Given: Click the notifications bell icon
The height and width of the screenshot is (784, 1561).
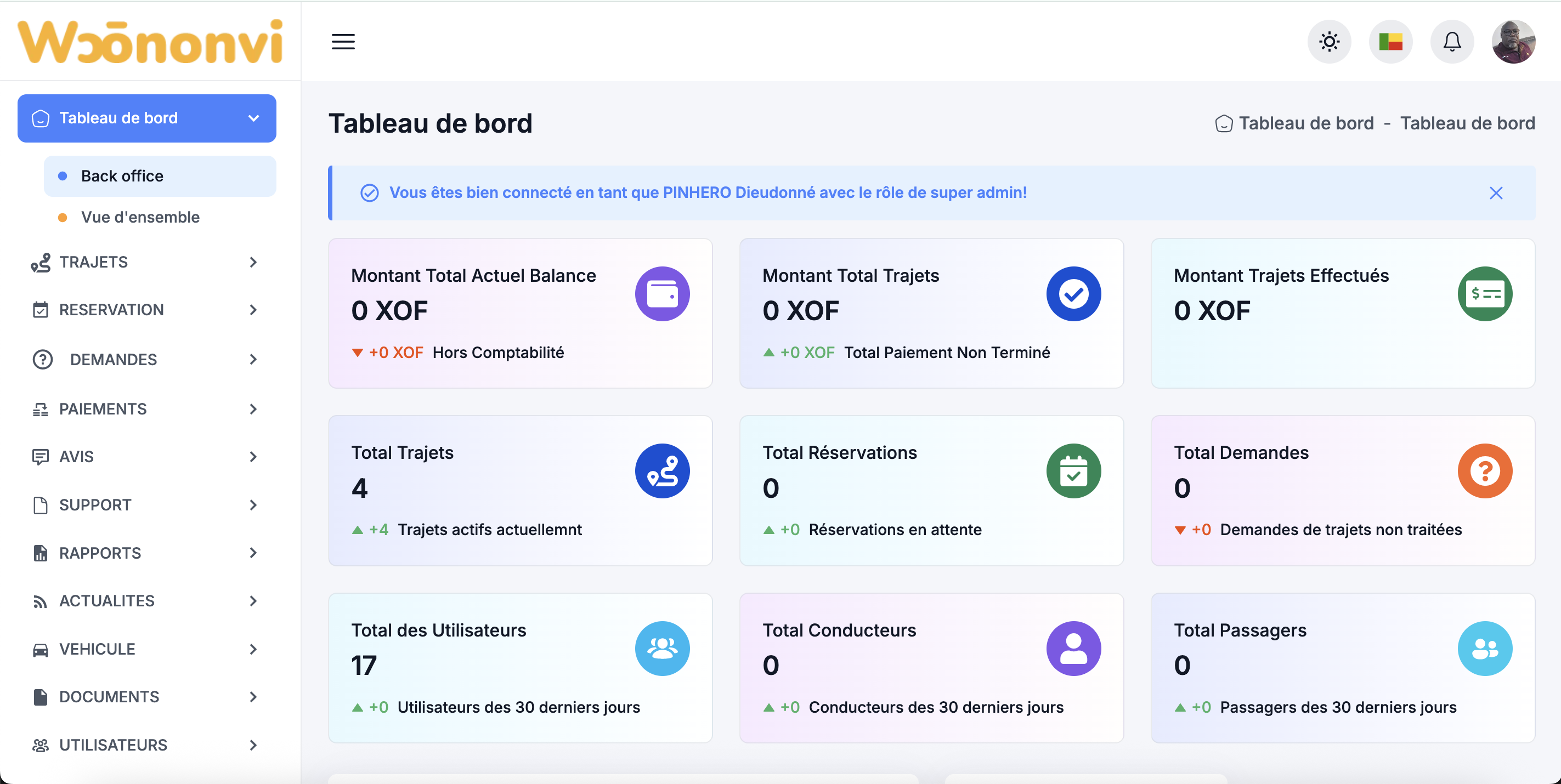Looking at the screenshot, I should pyautogui.click(x=1451, y=41).
